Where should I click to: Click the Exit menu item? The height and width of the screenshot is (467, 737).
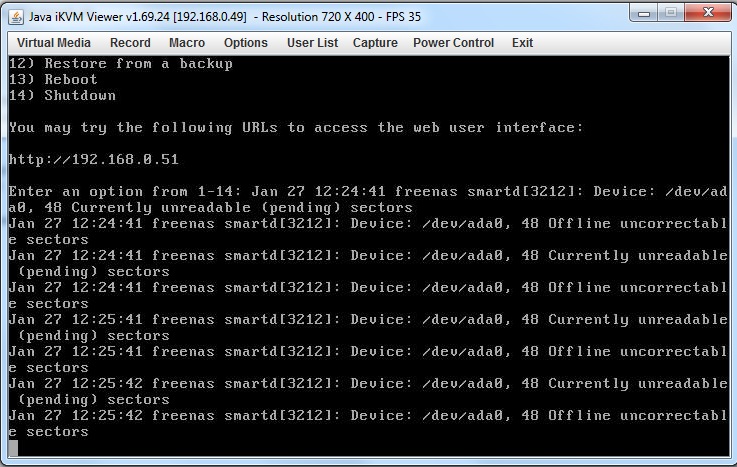522,43
